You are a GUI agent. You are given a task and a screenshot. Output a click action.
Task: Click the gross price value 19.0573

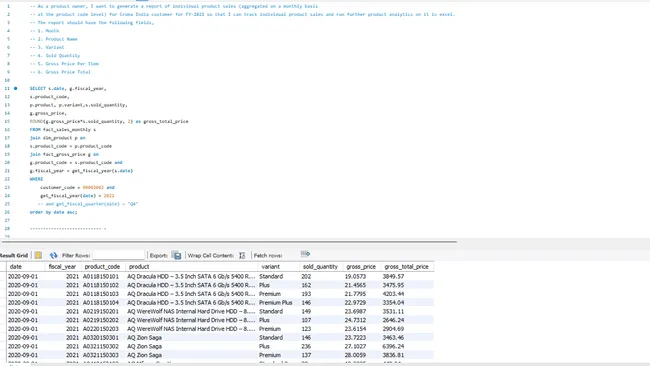pyautogui.click(x=355, y=276)
